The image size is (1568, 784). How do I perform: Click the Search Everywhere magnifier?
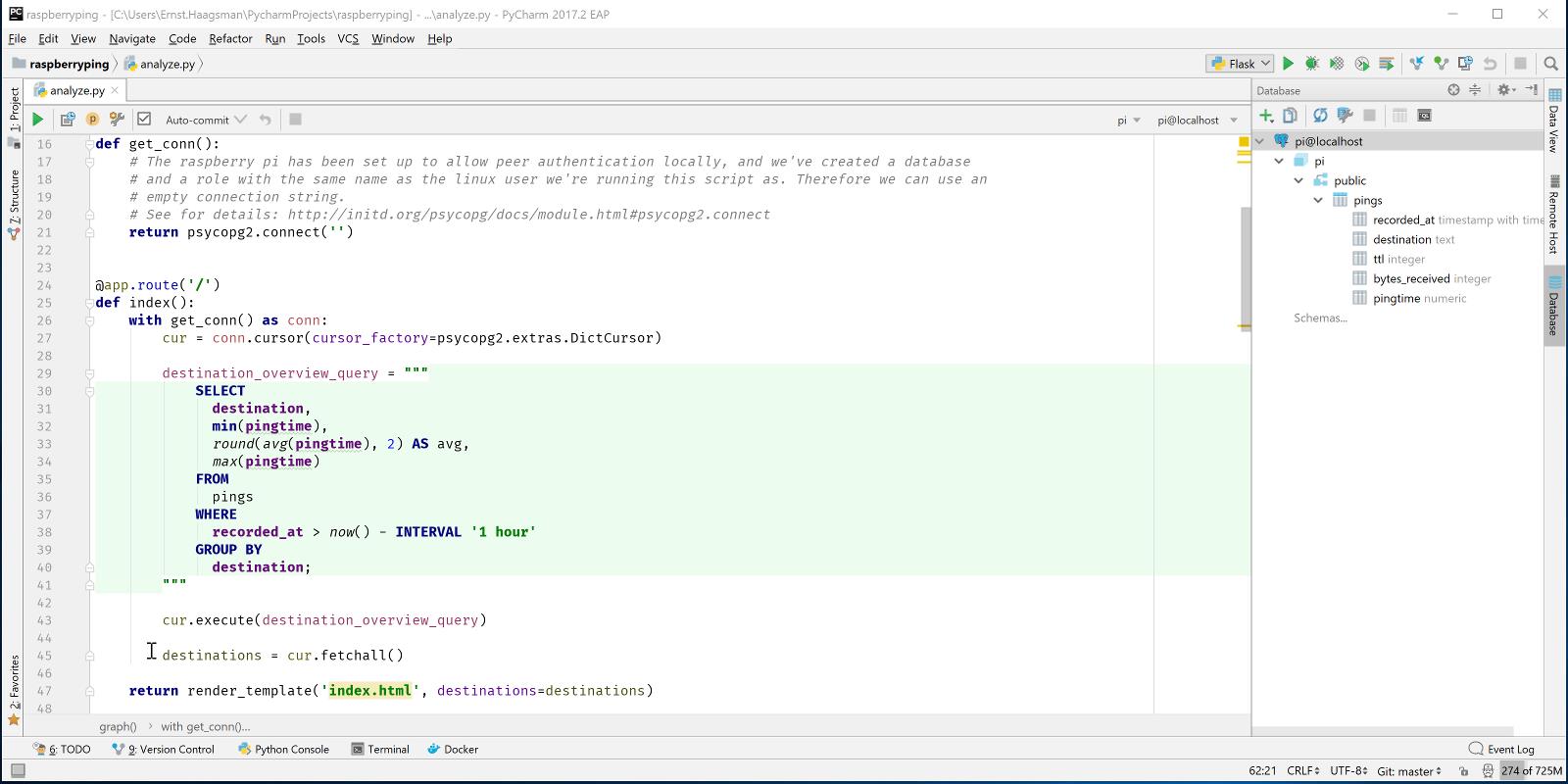[1550, 64]
